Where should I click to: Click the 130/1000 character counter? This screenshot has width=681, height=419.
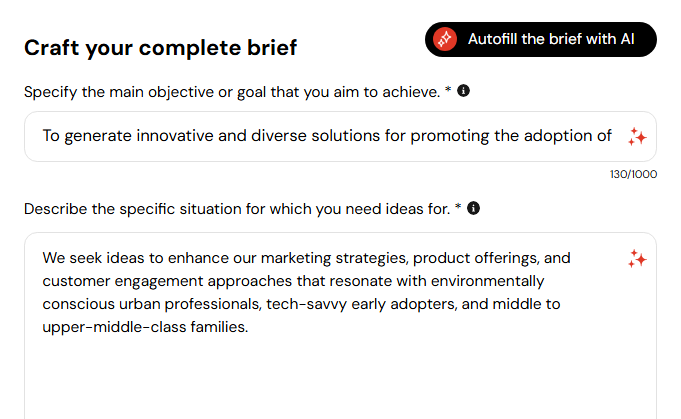[633, 174]
